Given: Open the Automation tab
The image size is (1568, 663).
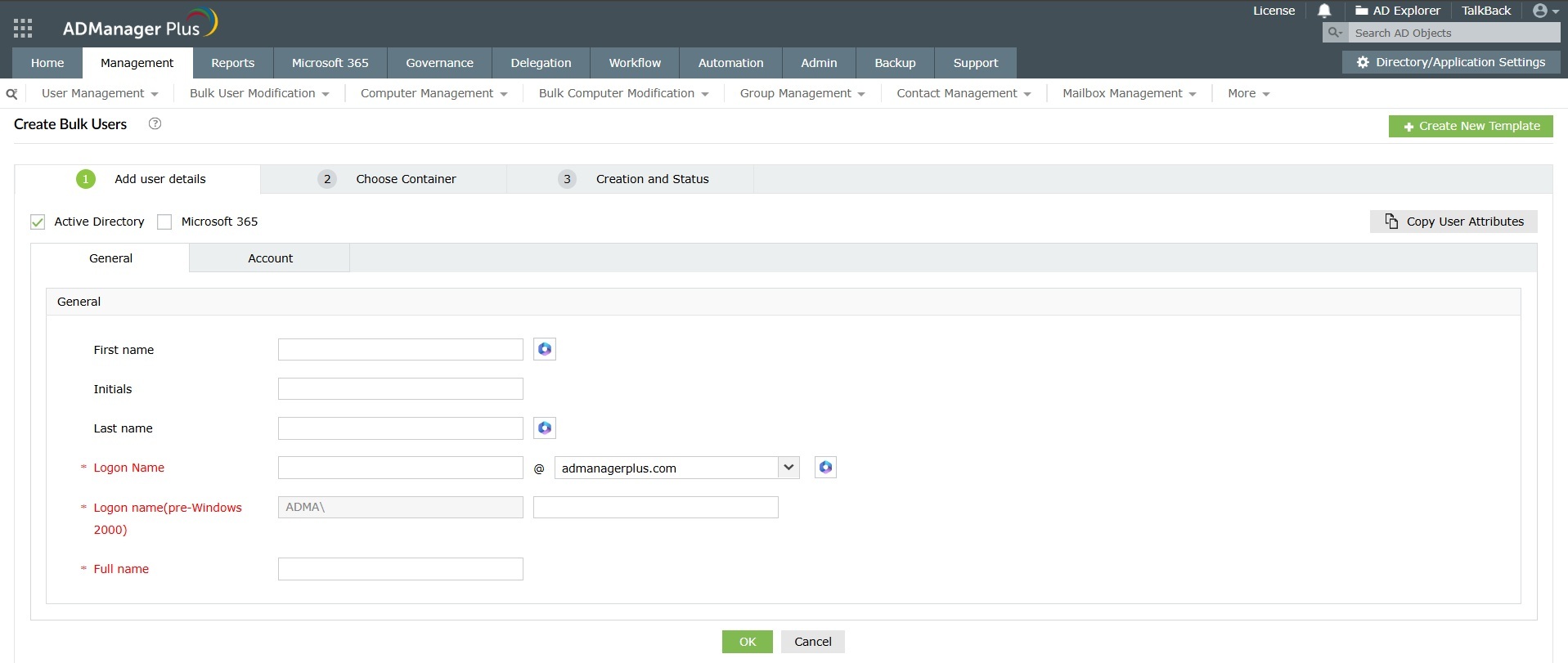Looking at the screenshot, I should [730, 63].
